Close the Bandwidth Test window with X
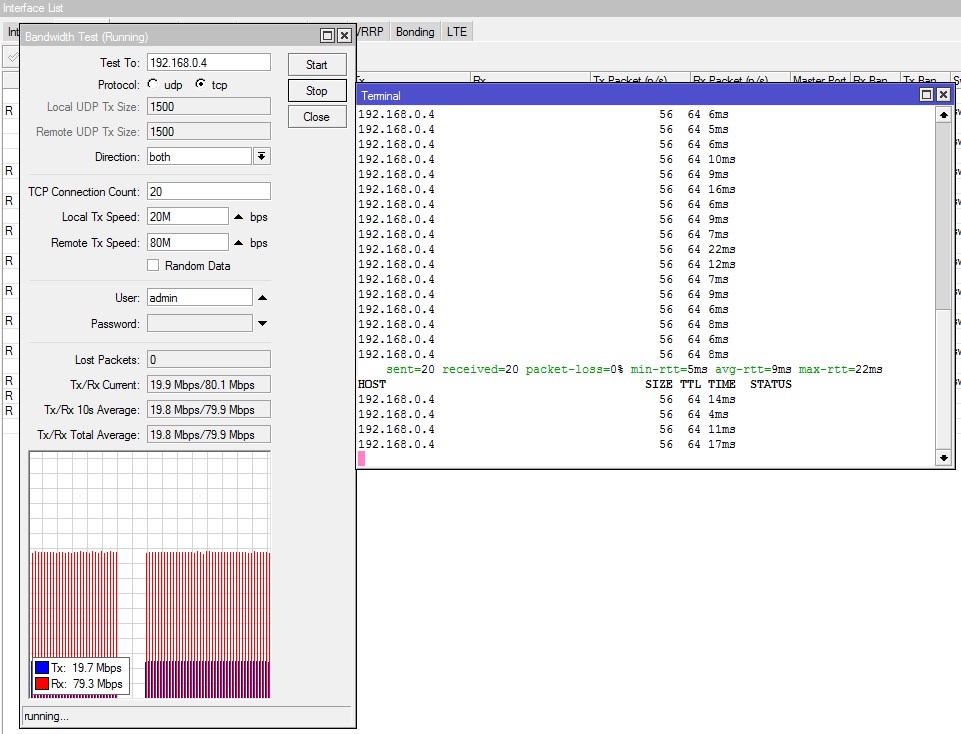This screenshot has width=961, height=734. pyautogui.click(x=343, y=35)
